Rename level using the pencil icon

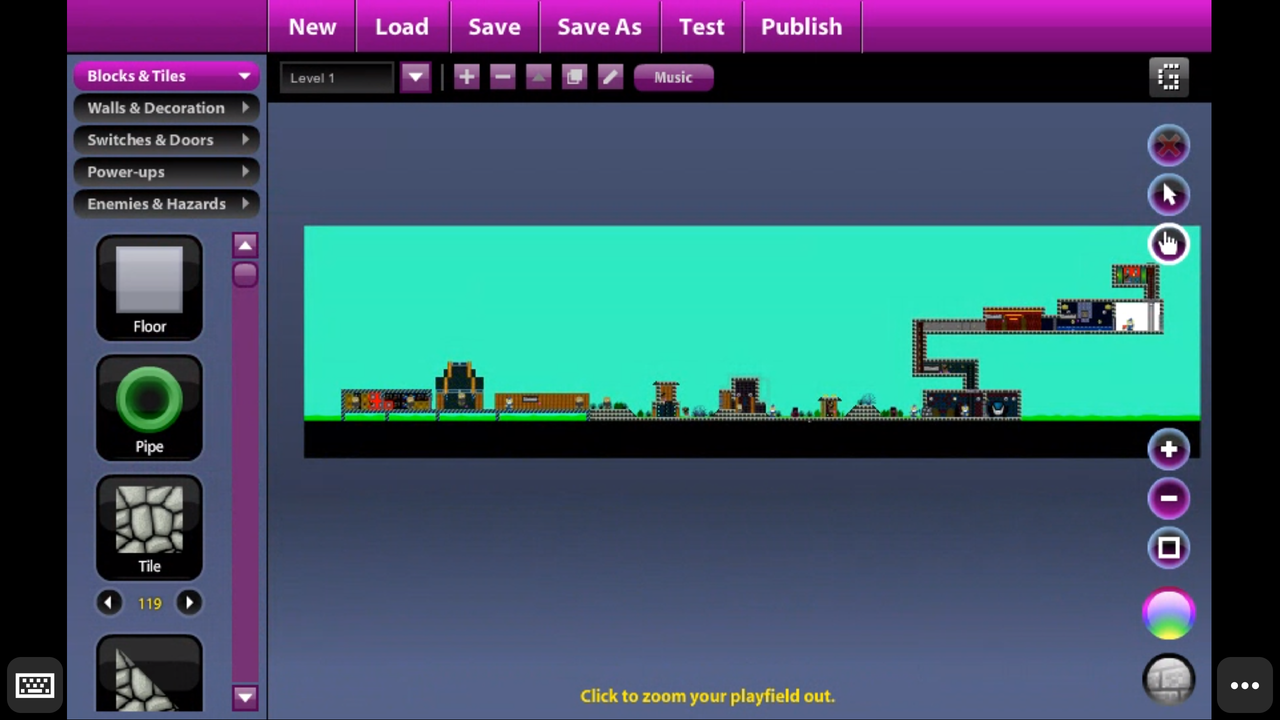coord(610,77)
